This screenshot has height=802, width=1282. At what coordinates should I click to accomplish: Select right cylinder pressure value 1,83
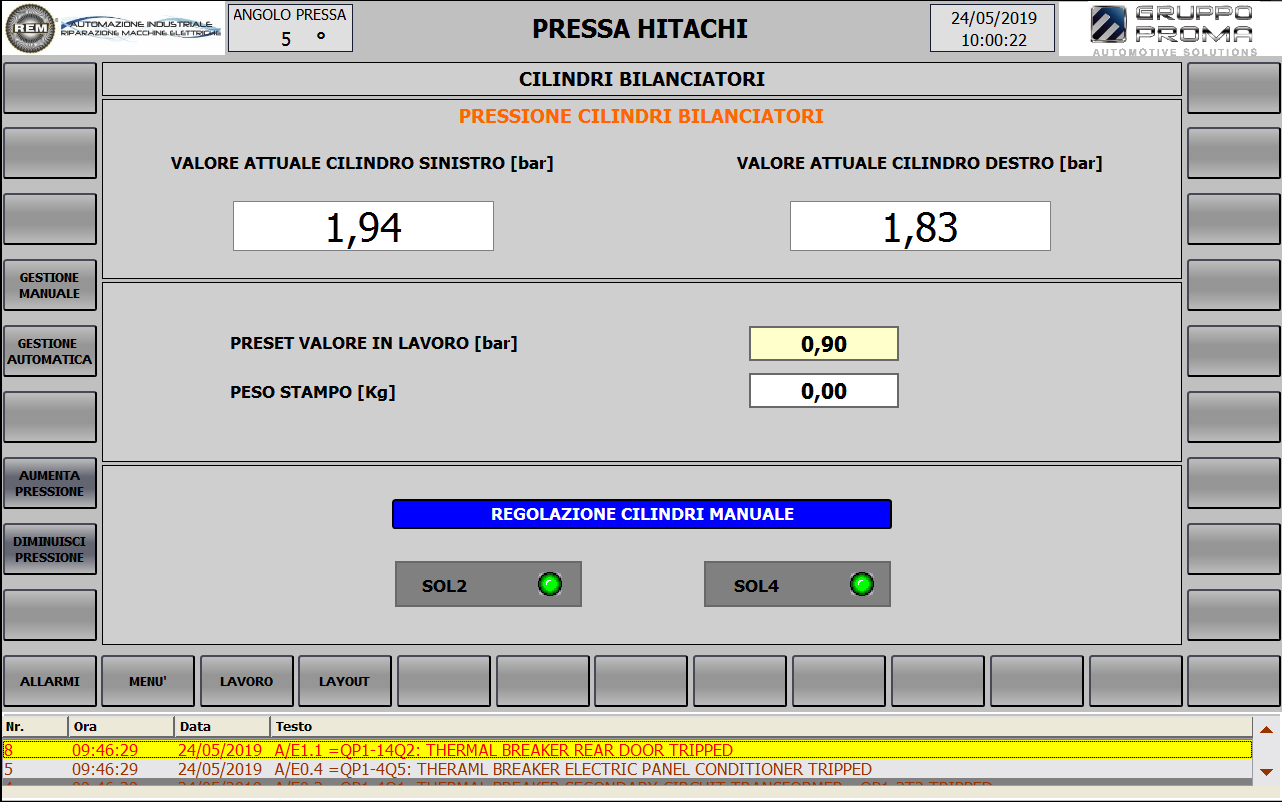(920, 226)
